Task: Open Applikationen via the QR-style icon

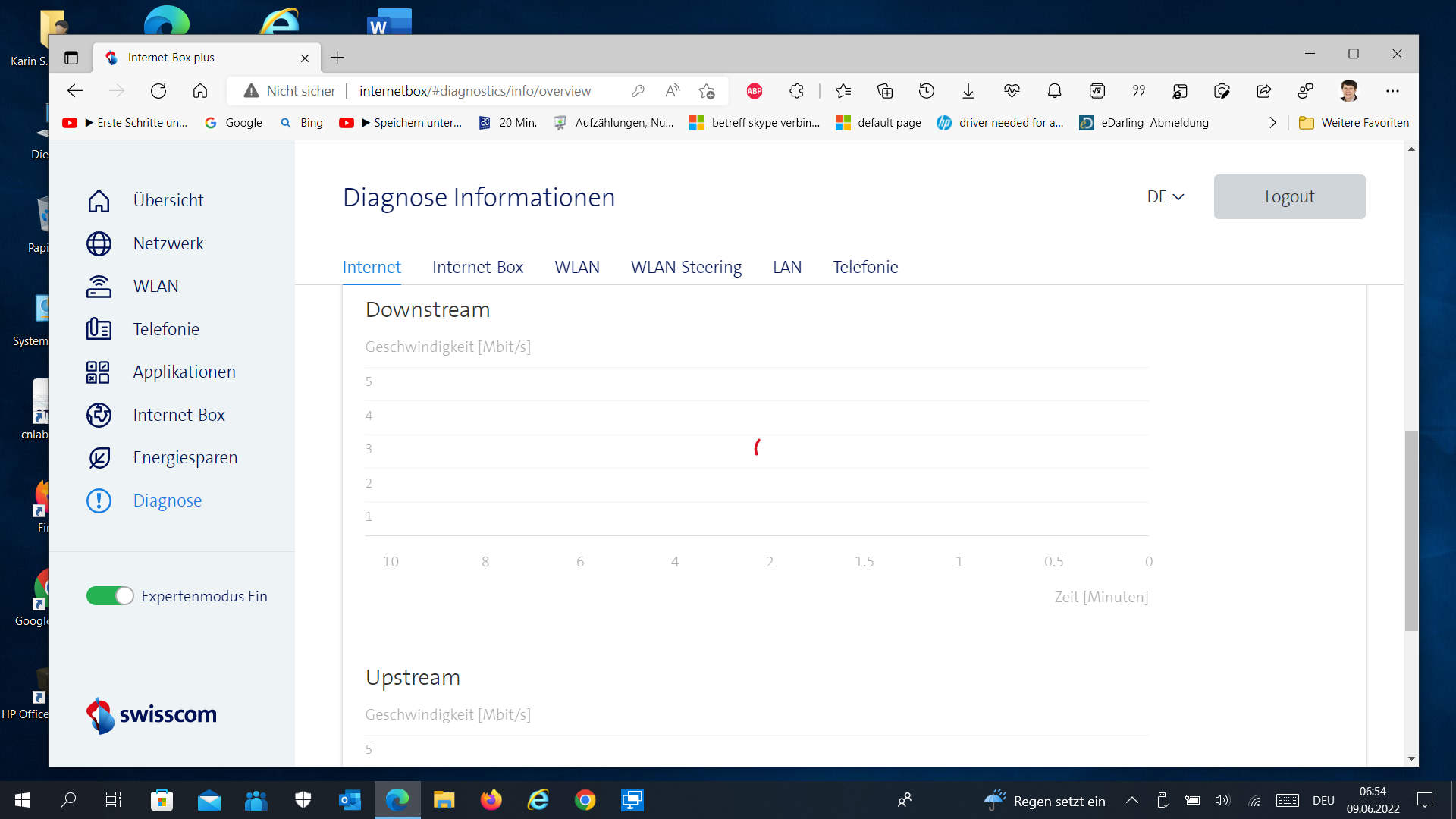Action: coord(99,372)
